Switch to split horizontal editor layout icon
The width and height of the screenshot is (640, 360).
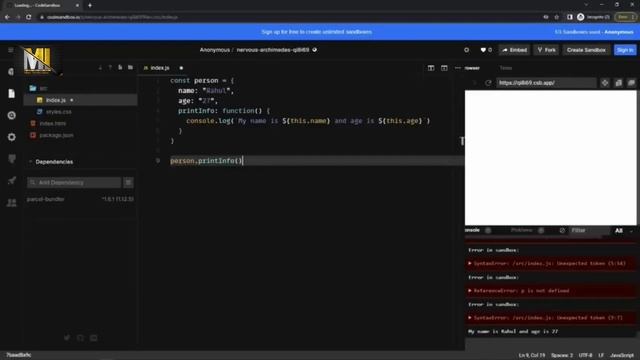click(x=431, y=68)
